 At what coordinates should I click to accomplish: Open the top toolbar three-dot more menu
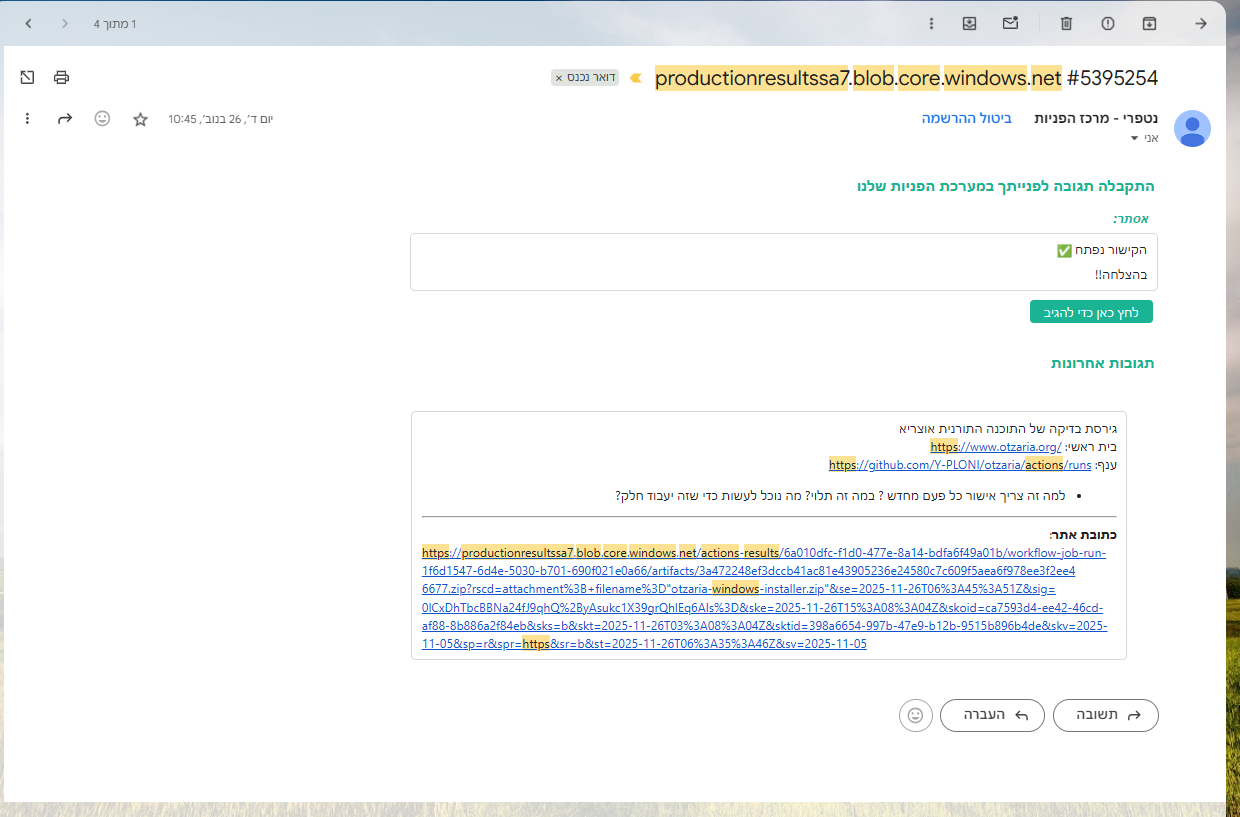pyautogui.click(x=931, y=23)
